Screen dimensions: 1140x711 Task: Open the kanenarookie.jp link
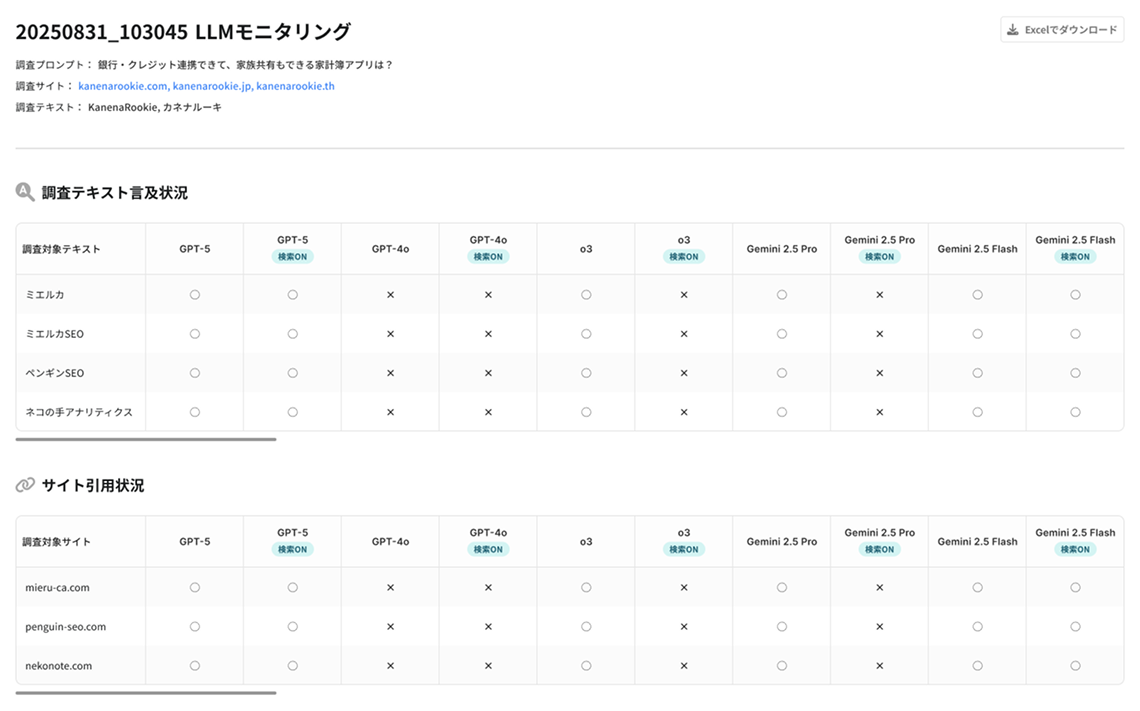[212, 86]
